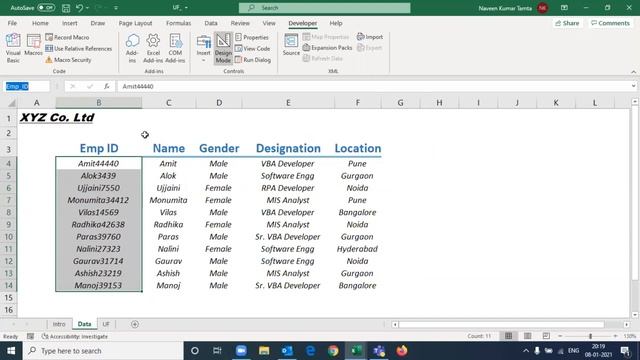Click the zoom out minus button
This screenshot has width=640, height=360.
[x=560, y=336]
